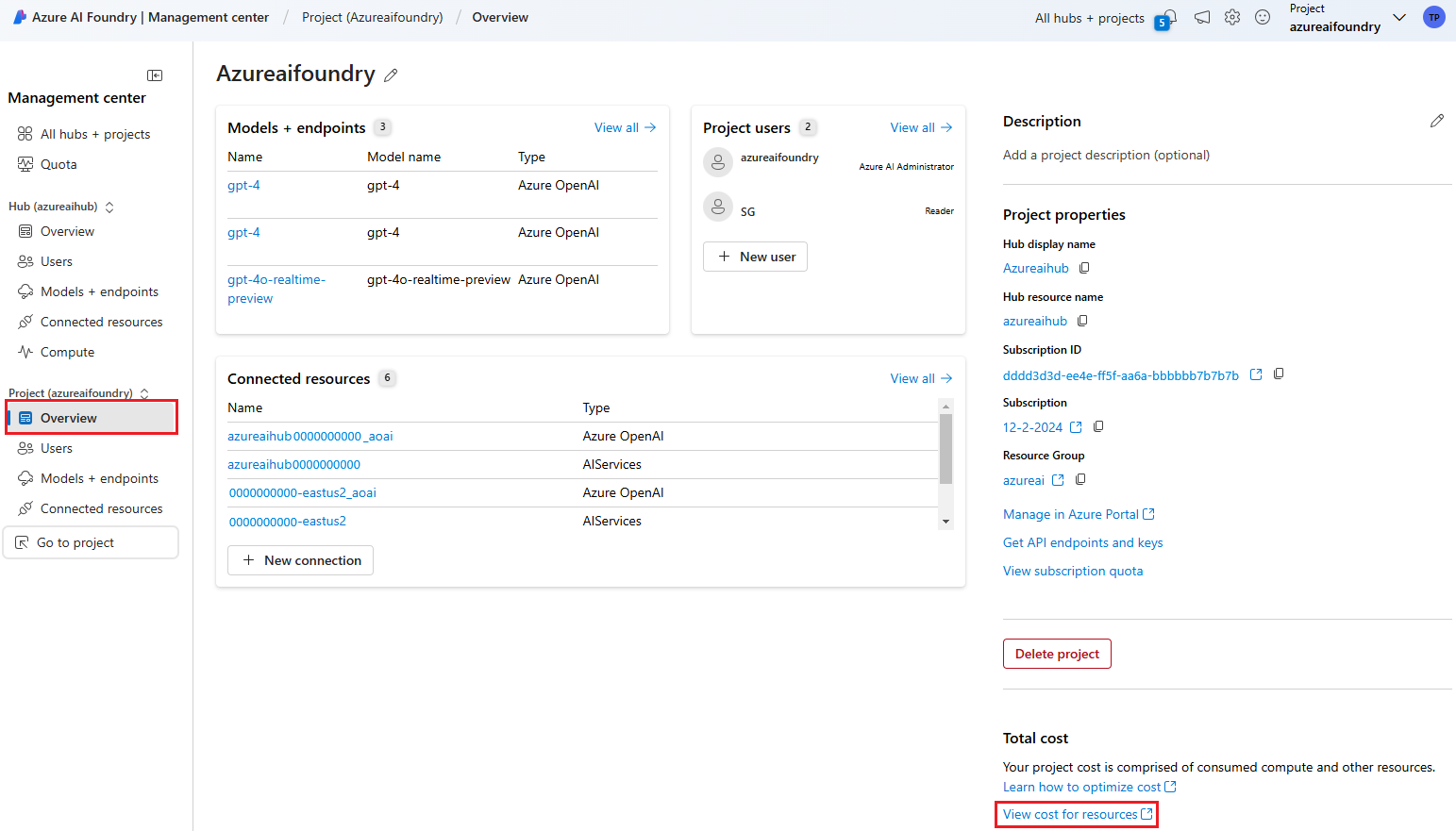This screenshot has height=831, width=1456.
Task: Click Project (Azureaifoundry) breadcrumb
Action: tap(373, 17)
